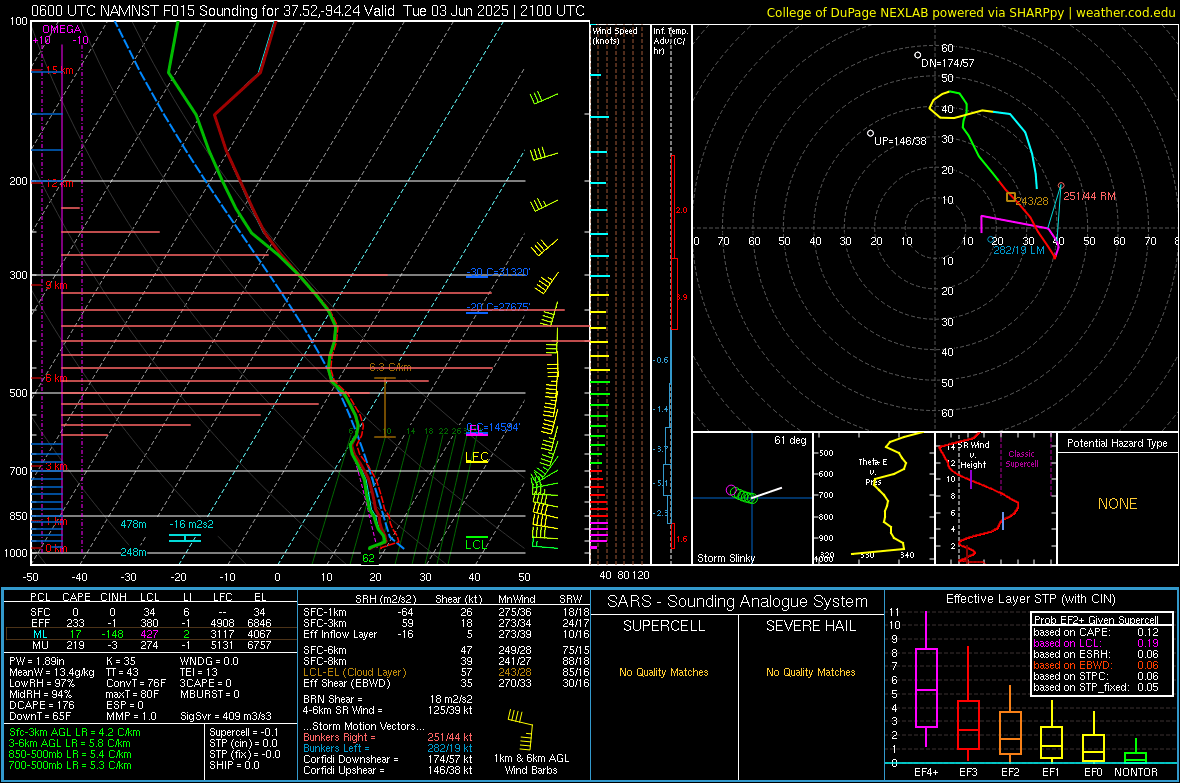This screenshot has height=783, width=1180.
Task: Click the 12 km height marker
Action: tap(58, 184)
